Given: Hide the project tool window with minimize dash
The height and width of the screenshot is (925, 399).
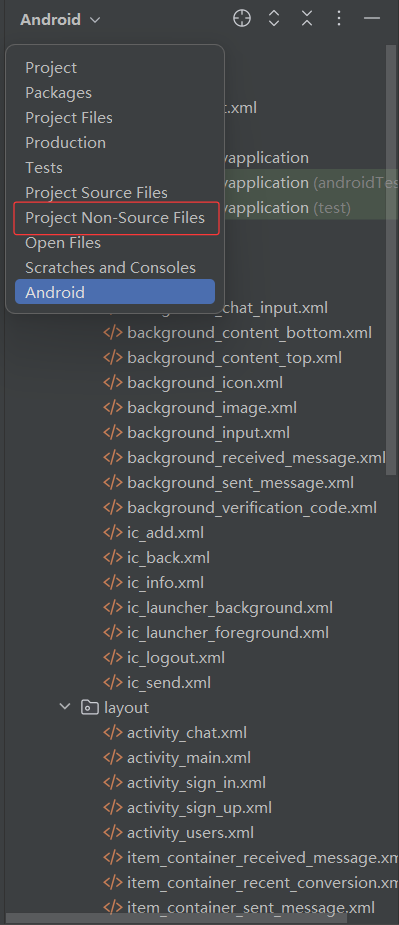Looking at the screenshot, I should click(x=371, y=19).
